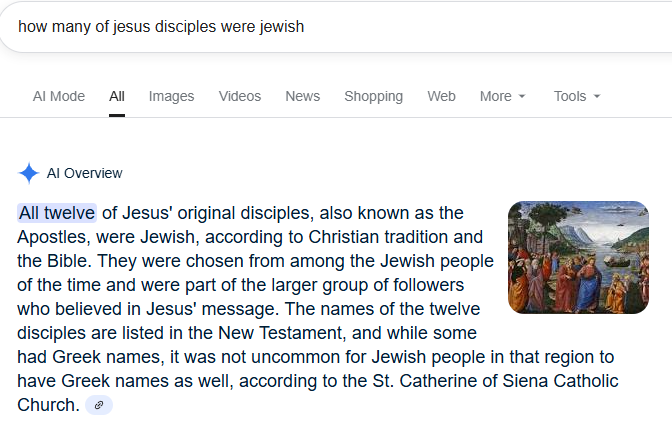Click the AI Overview sparkle icon
672x438 pixels.
tap(29, 173)
